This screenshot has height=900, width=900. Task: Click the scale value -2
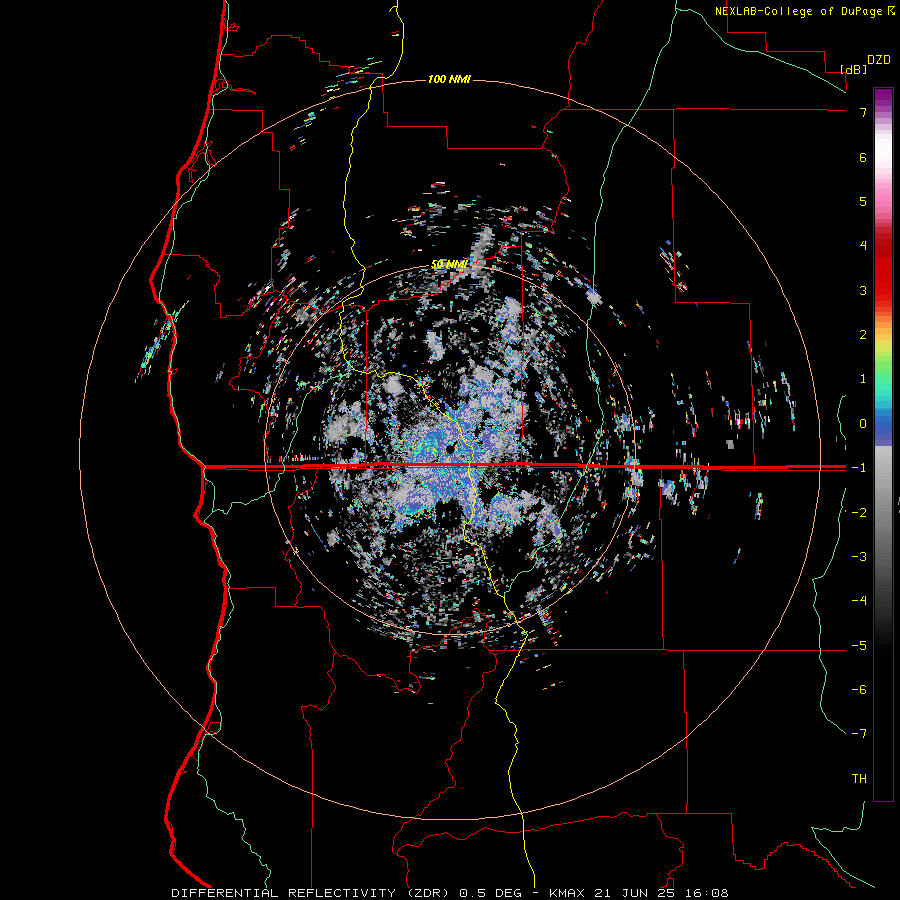pyautogui.click(x=859, y=512)
